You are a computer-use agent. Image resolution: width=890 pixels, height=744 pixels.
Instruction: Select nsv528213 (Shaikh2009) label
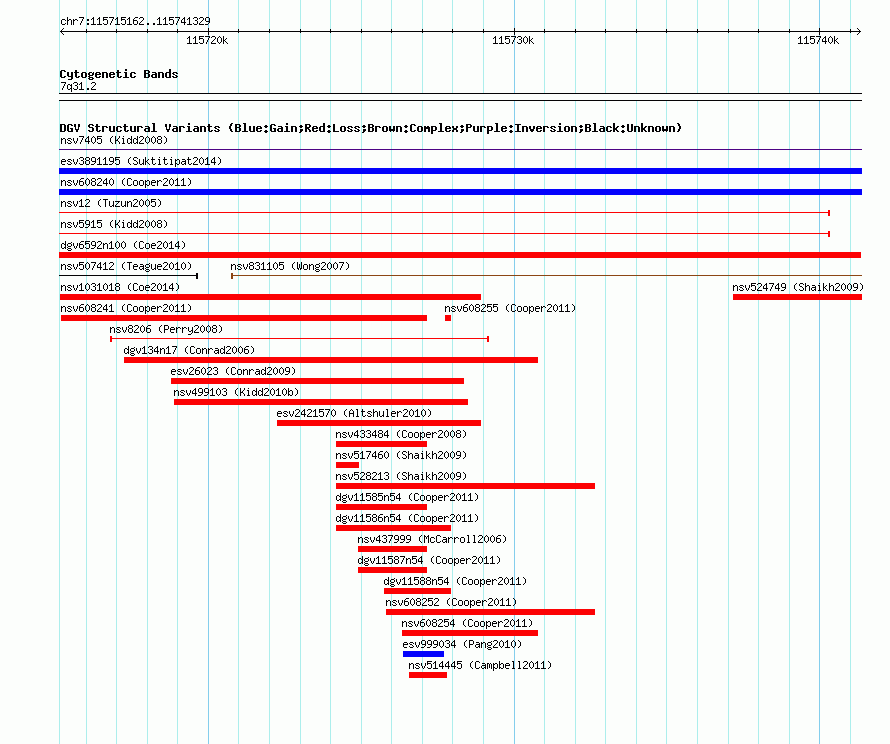401,476
